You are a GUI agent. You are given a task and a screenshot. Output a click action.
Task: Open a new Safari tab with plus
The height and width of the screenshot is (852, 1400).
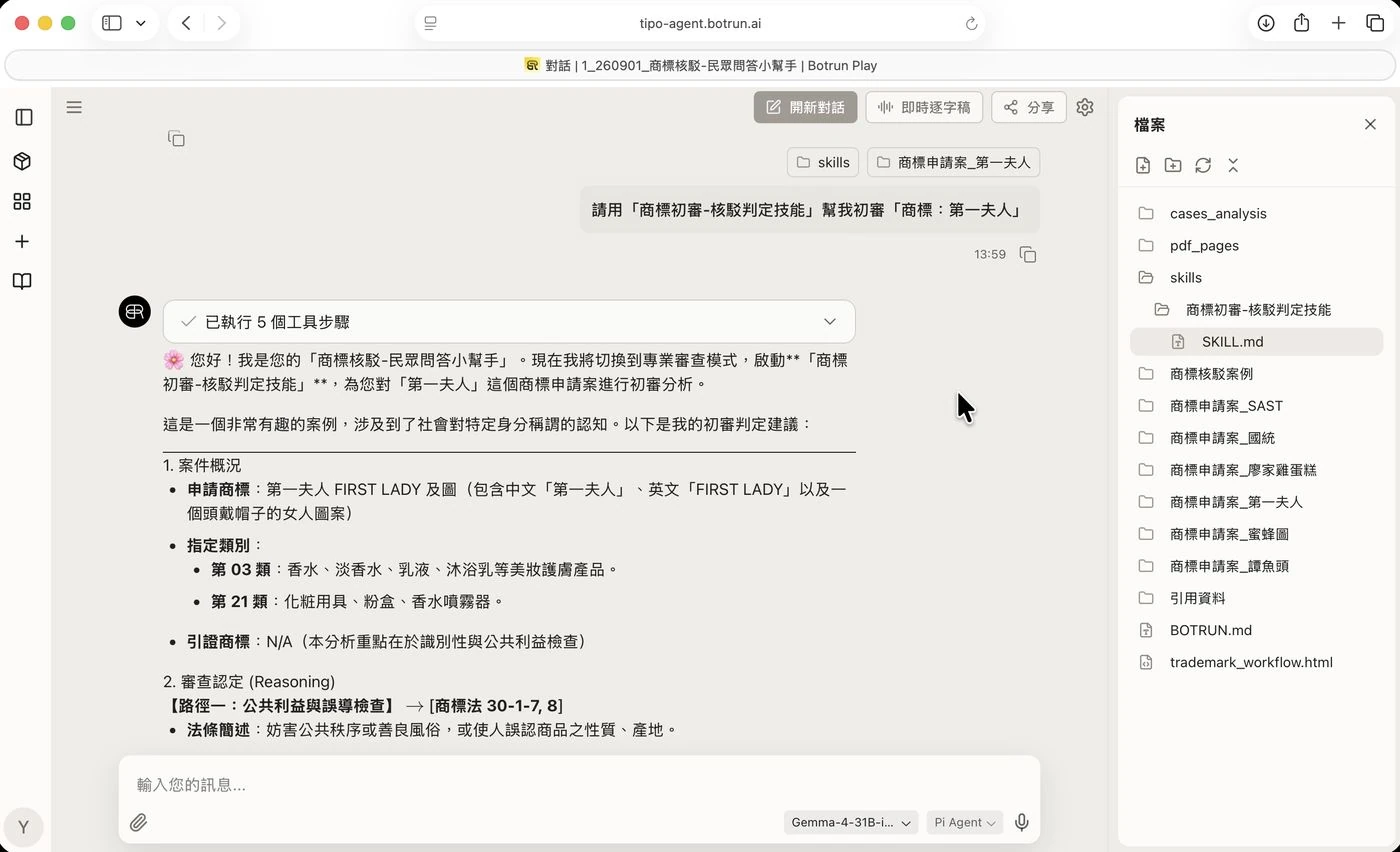1338,23
